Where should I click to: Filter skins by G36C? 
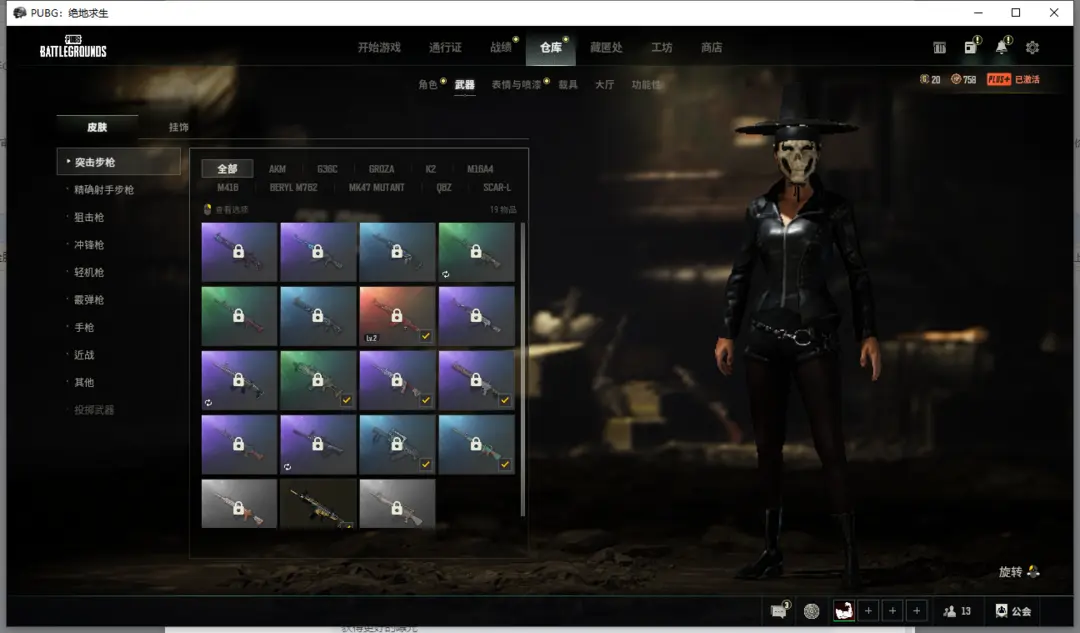327,169
